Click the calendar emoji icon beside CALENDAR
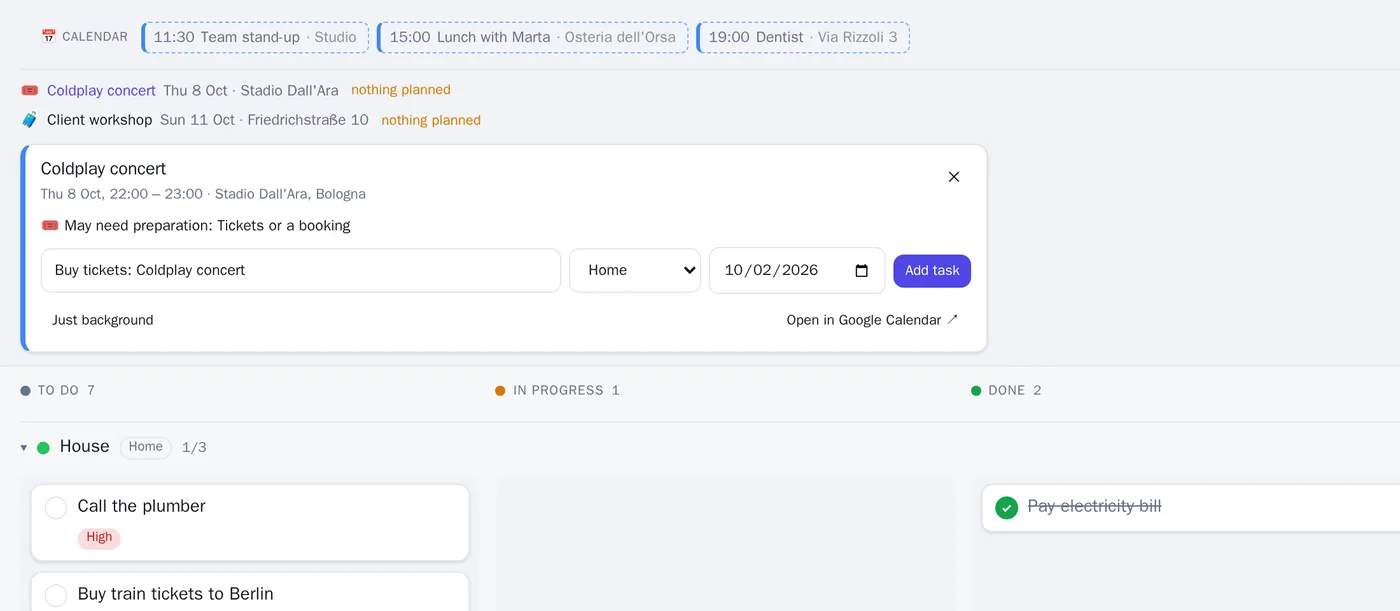1400x611 pixels. pos(48,37)
